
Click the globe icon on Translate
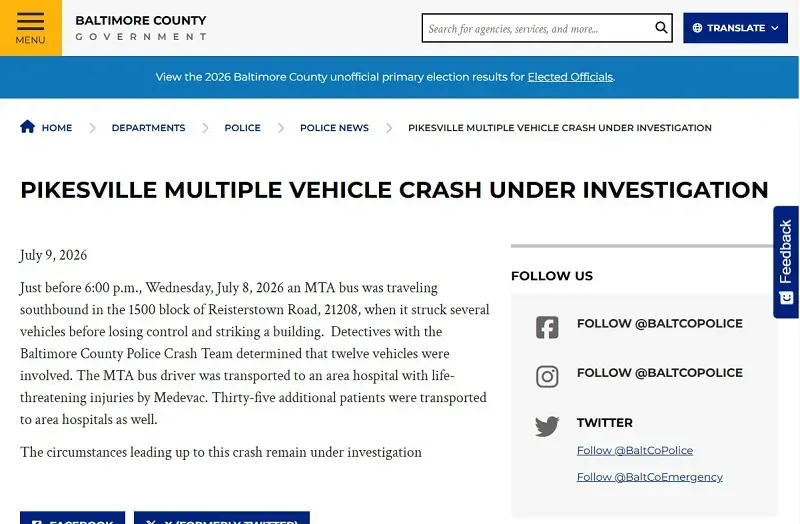(697, 28)
